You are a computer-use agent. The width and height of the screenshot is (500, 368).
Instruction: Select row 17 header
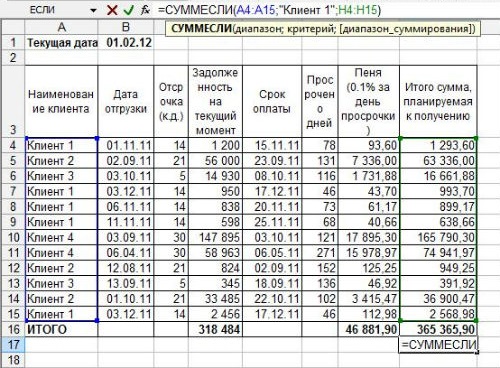pyautogui.click(x=13, y=344)
